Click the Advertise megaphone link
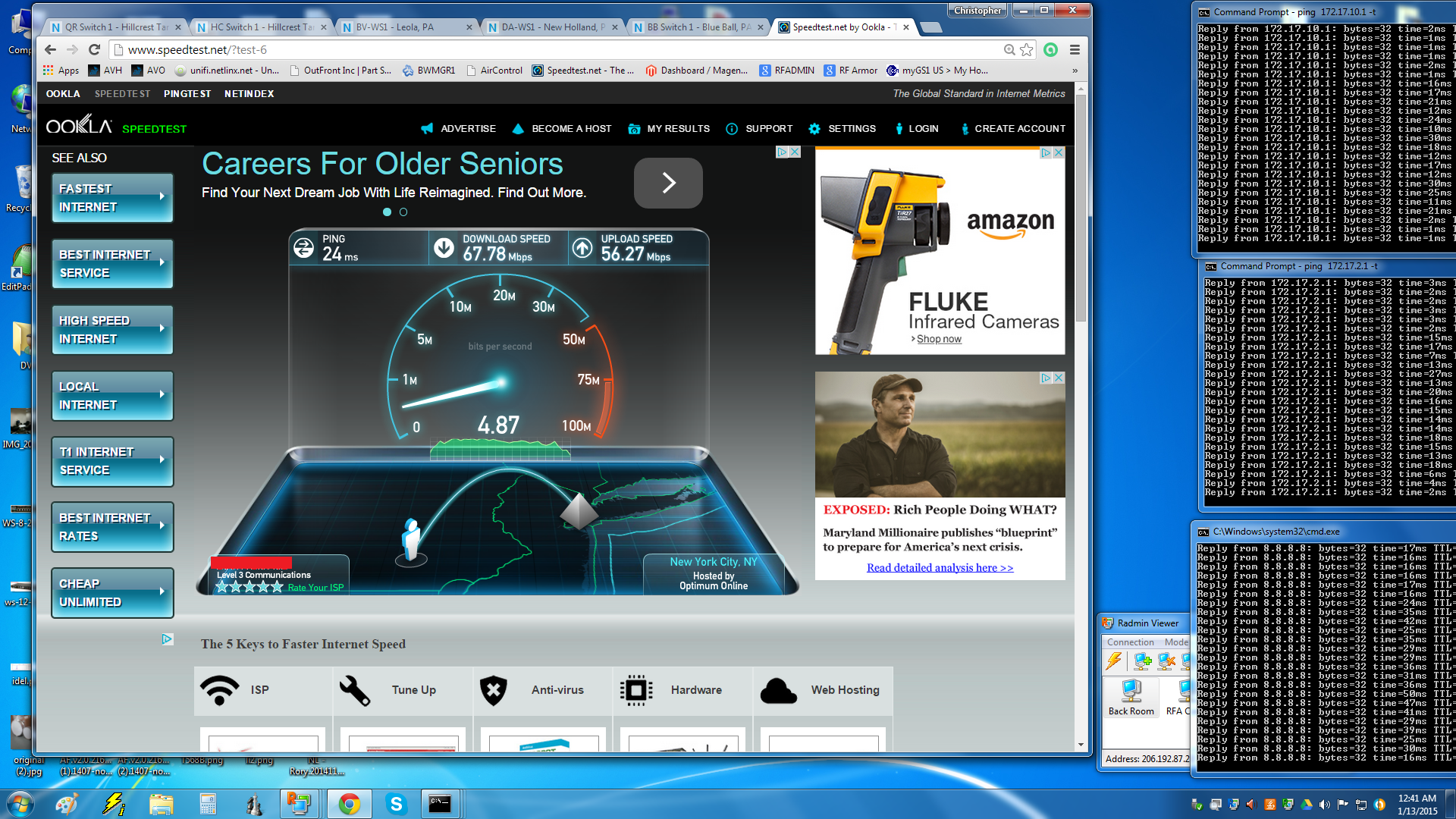The width and height of the screenshot is (1456, 819). point(458,129)
